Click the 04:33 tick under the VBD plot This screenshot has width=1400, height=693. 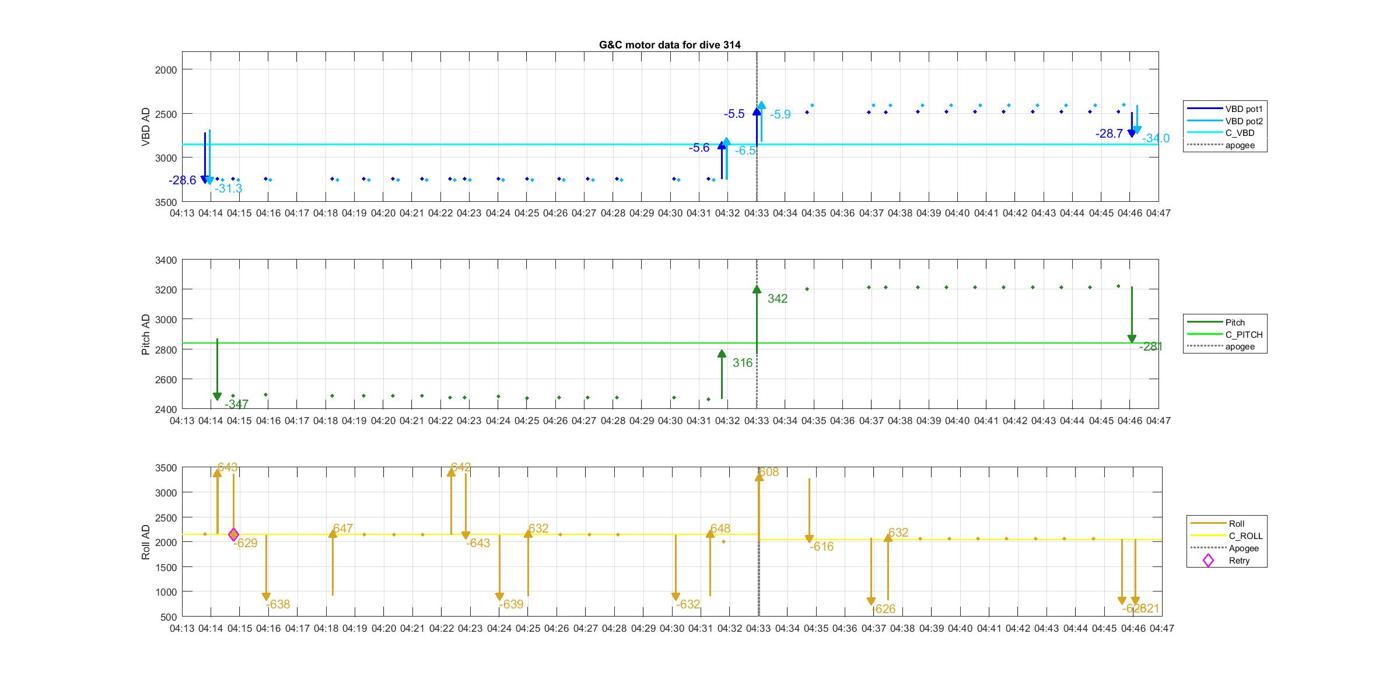pyautogui.click(x=757, y=213)
